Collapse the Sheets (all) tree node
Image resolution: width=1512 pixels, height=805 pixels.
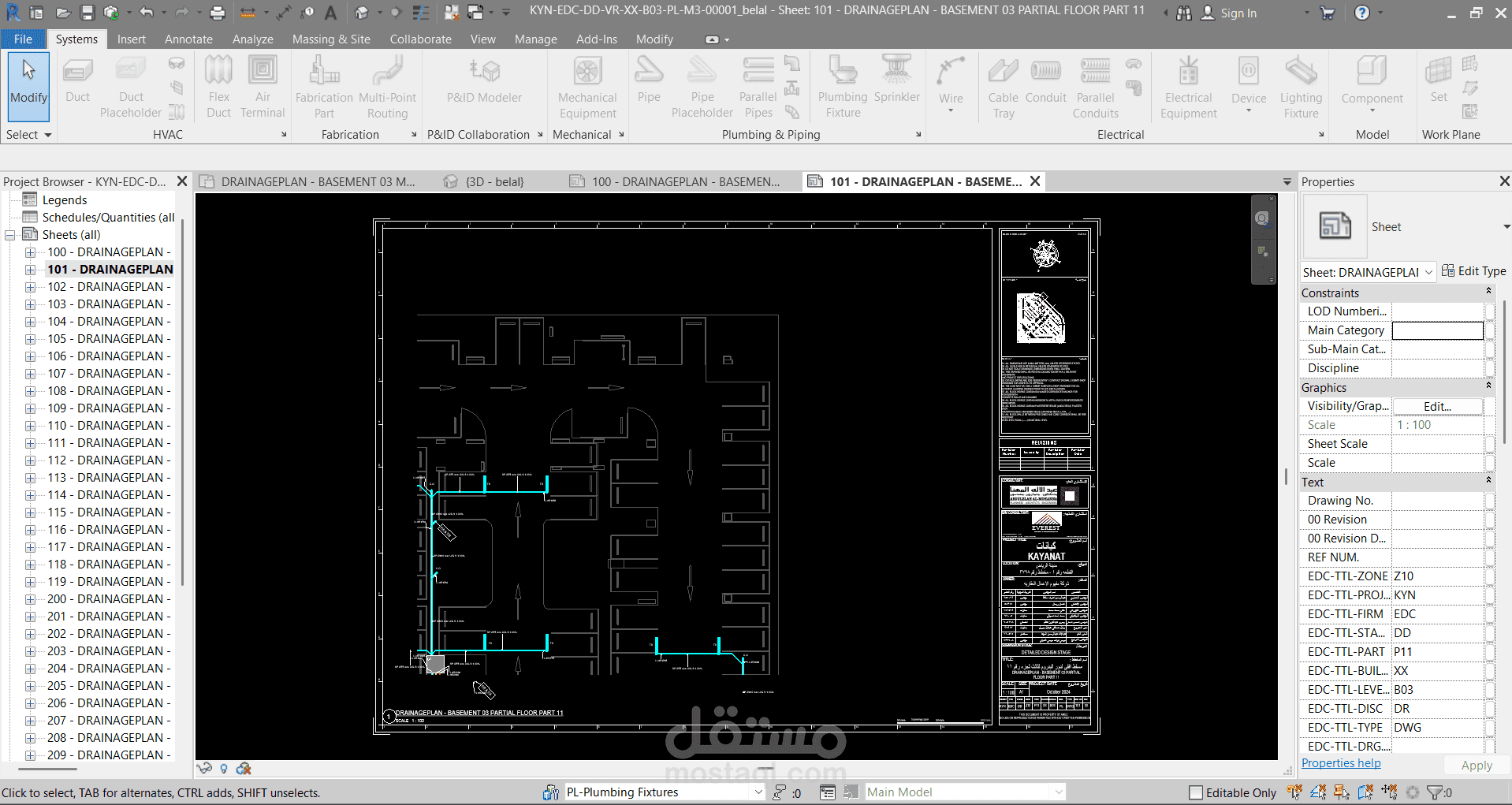10,235
